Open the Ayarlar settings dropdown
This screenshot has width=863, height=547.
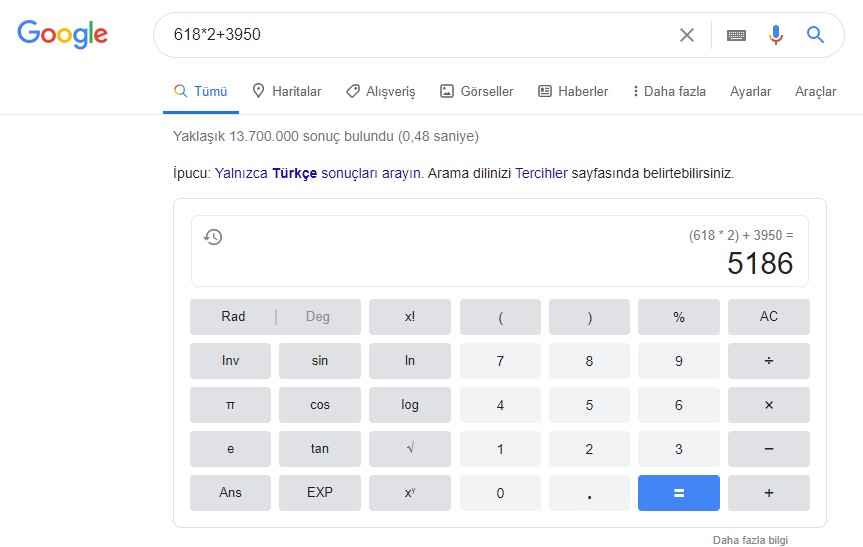[750, 91]
